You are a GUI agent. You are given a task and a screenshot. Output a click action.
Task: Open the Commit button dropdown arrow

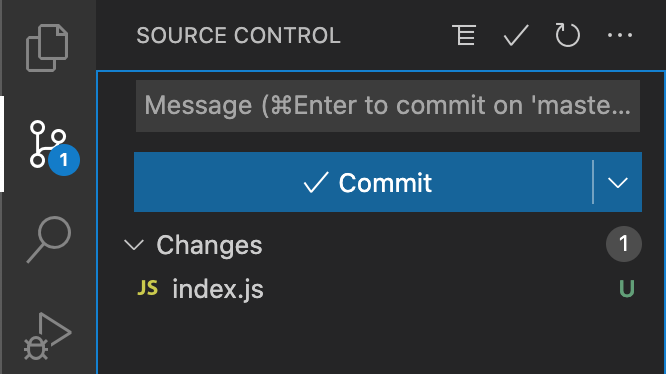(x=618, y=183)
